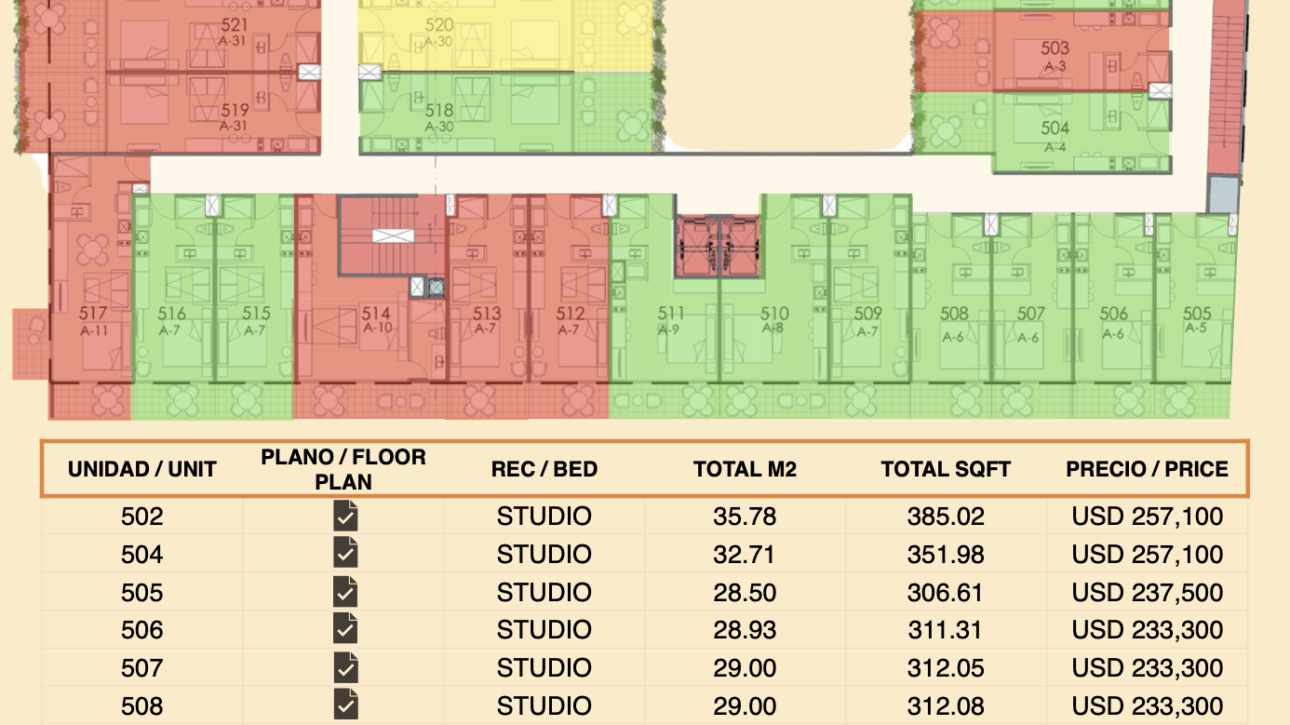Select green unit 518 on the floor map

tap(505, 112)
